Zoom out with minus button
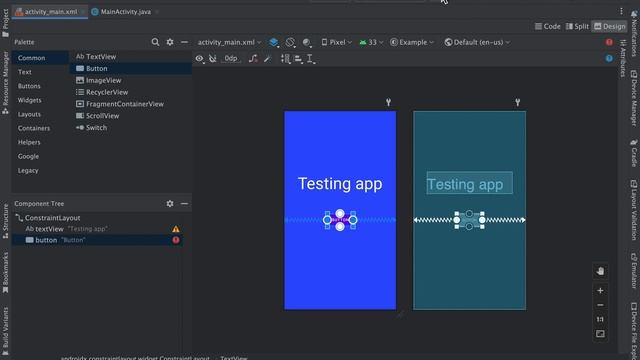 600,305
